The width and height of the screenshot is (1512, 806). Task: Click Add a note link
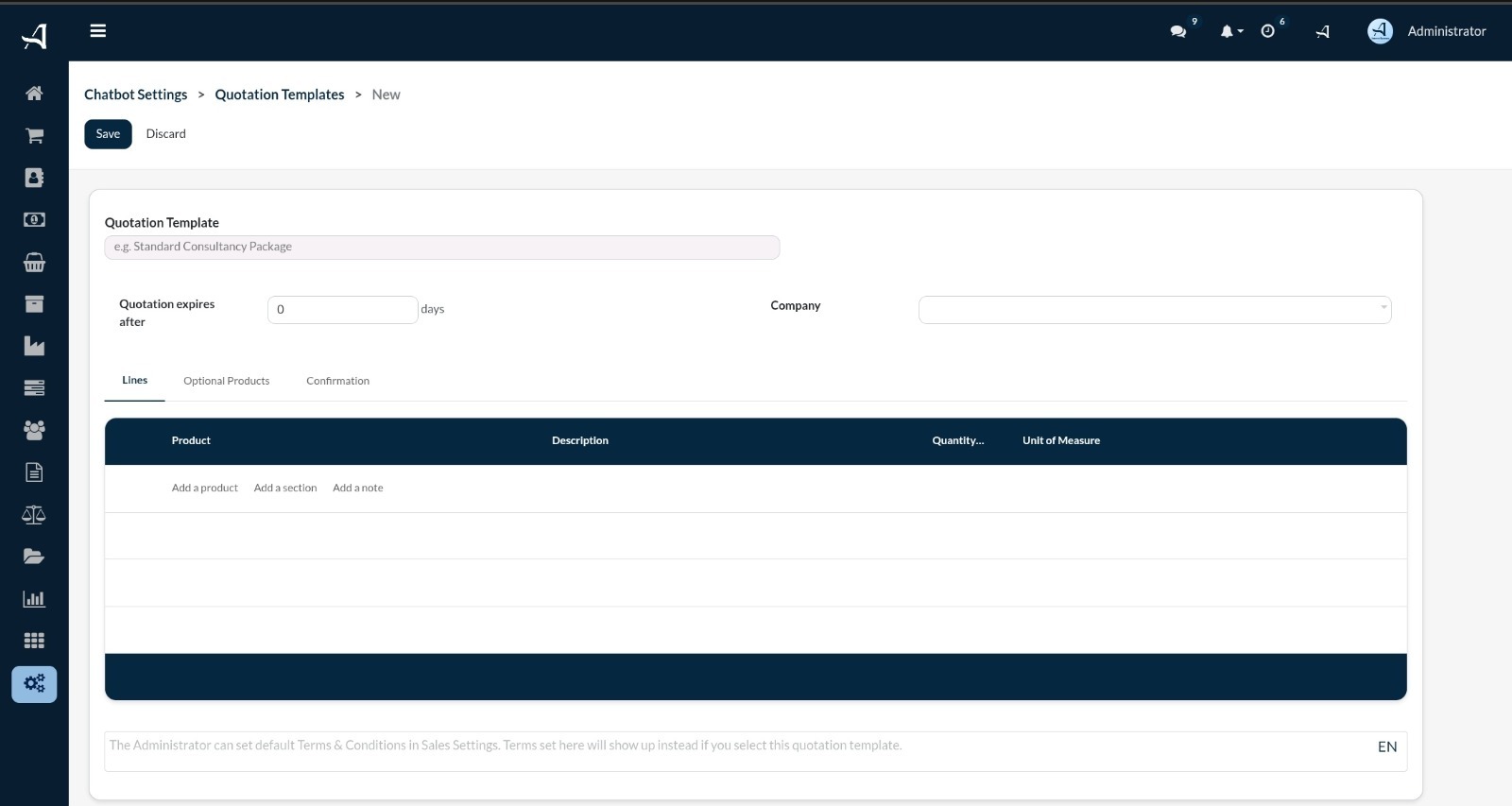click(x=358, y=489)
